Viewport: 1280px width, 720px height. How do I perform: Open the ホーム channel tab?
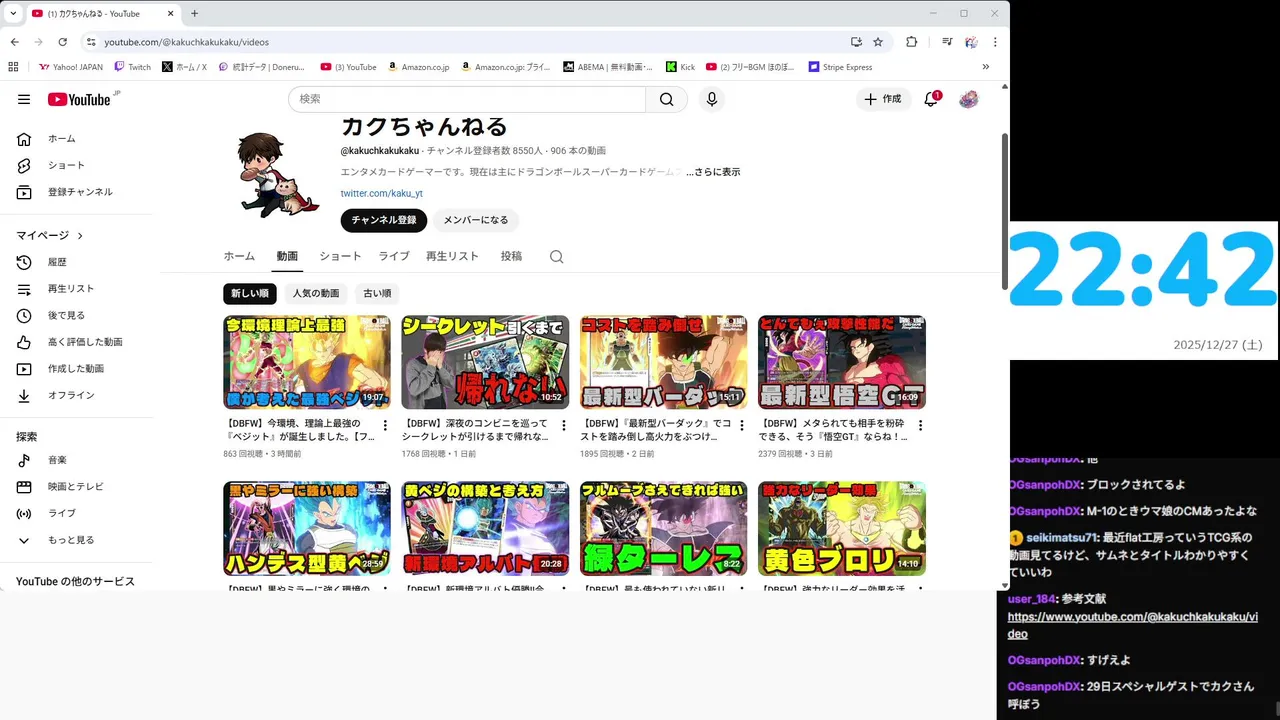click(x=239, y=256)
